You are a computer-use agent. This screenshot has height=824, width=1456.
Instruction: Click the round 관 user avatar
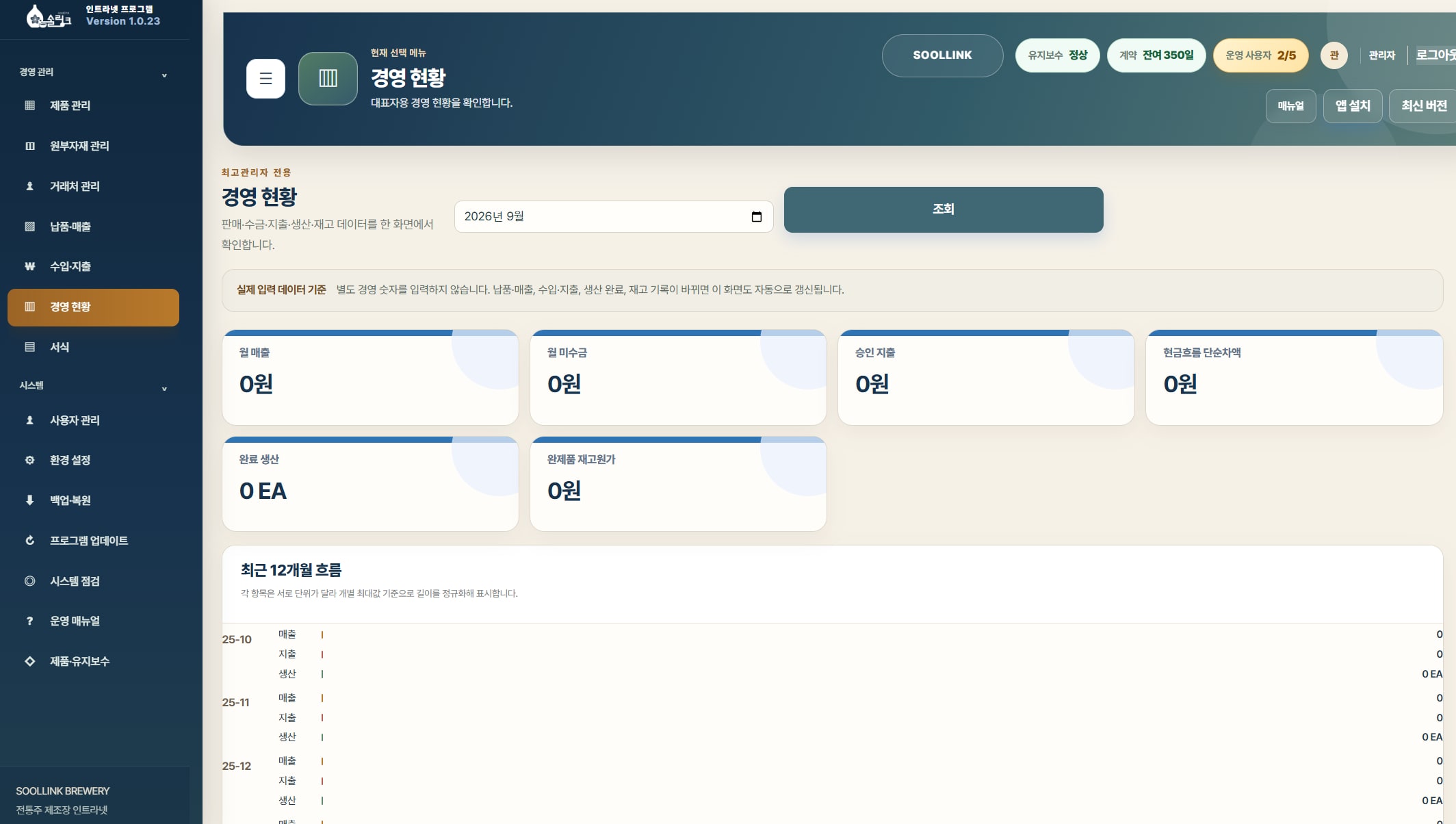tap(1334, 55)
